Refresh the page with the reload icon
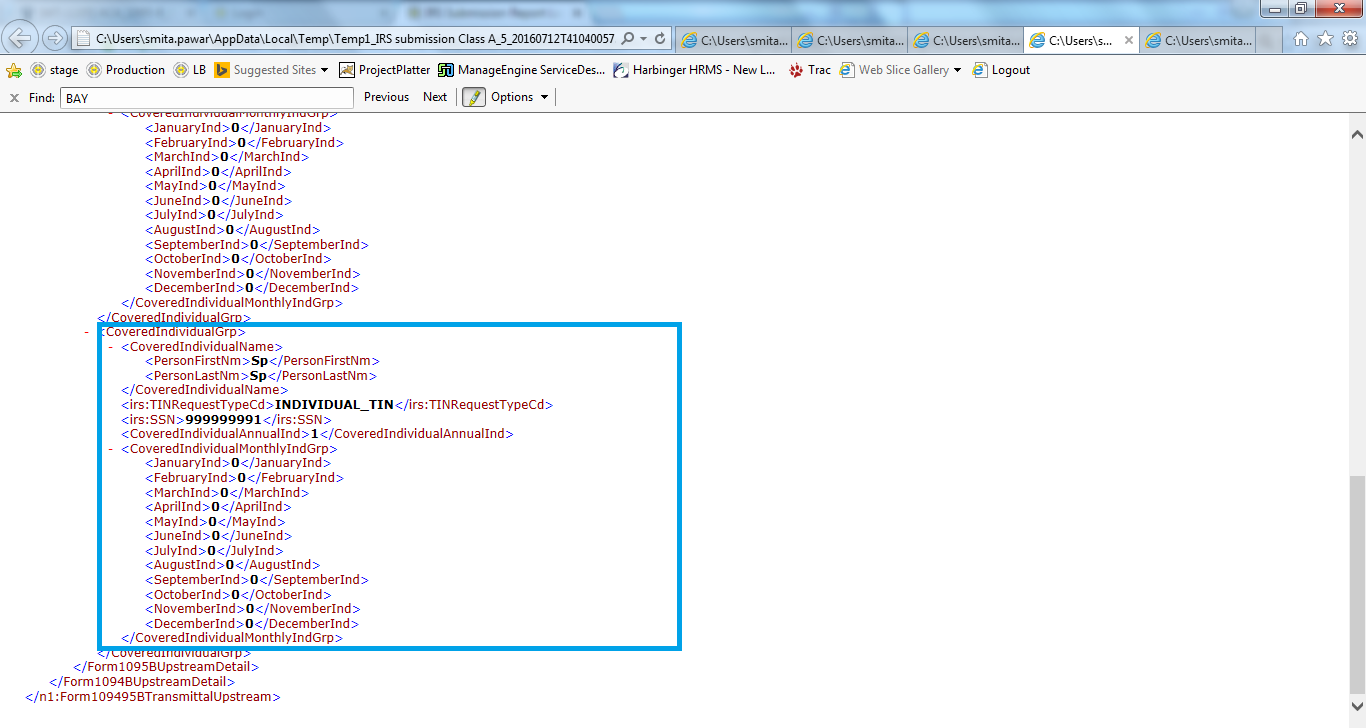This screenshot has width=1366, height=728. (x=660, y=39)
